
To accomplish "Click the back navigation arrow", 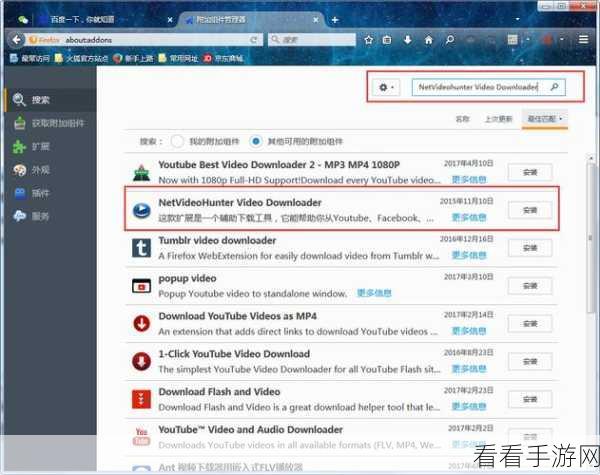I will pos(16,40).
